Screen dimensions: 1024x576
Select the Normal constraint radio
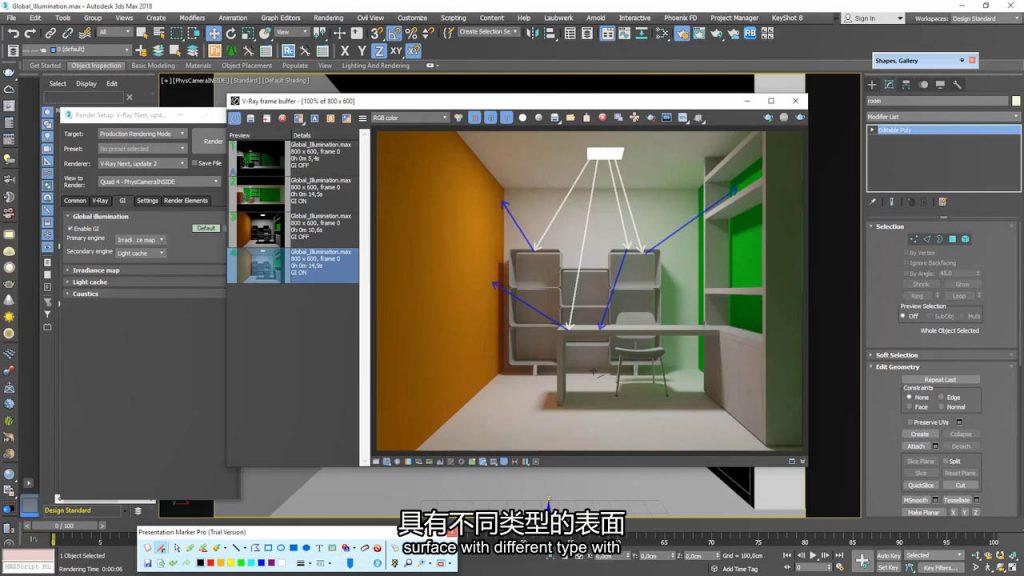pos(941,407)
